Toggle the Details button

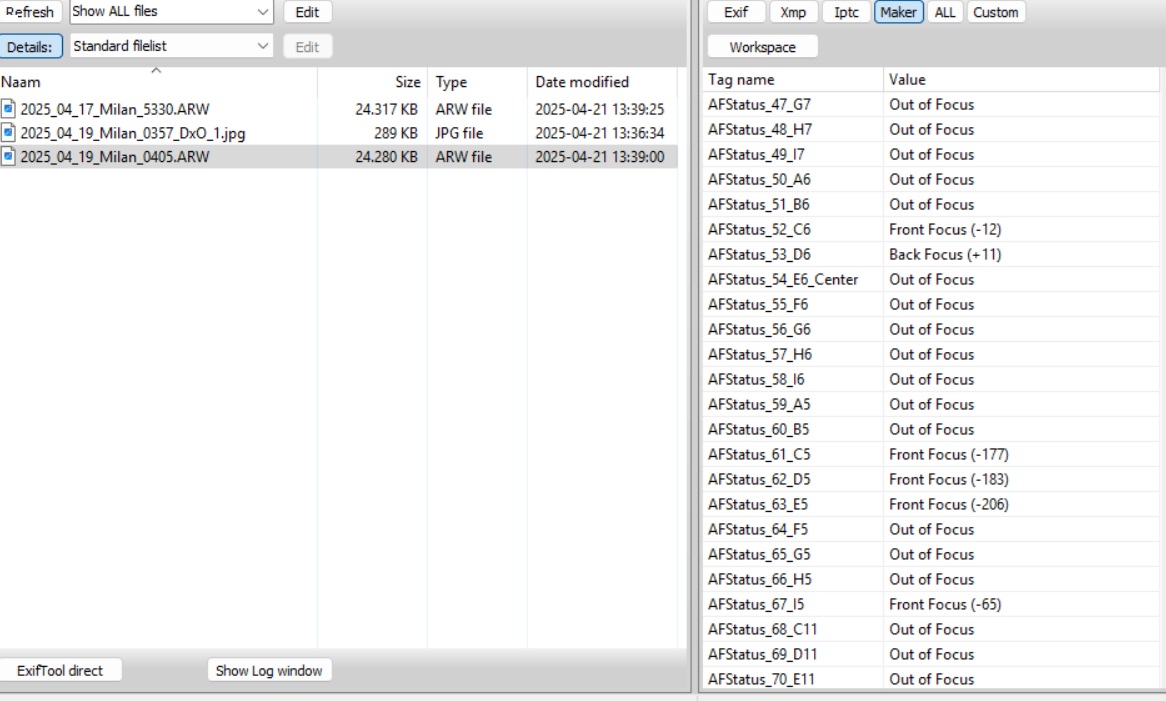[30, 47]
